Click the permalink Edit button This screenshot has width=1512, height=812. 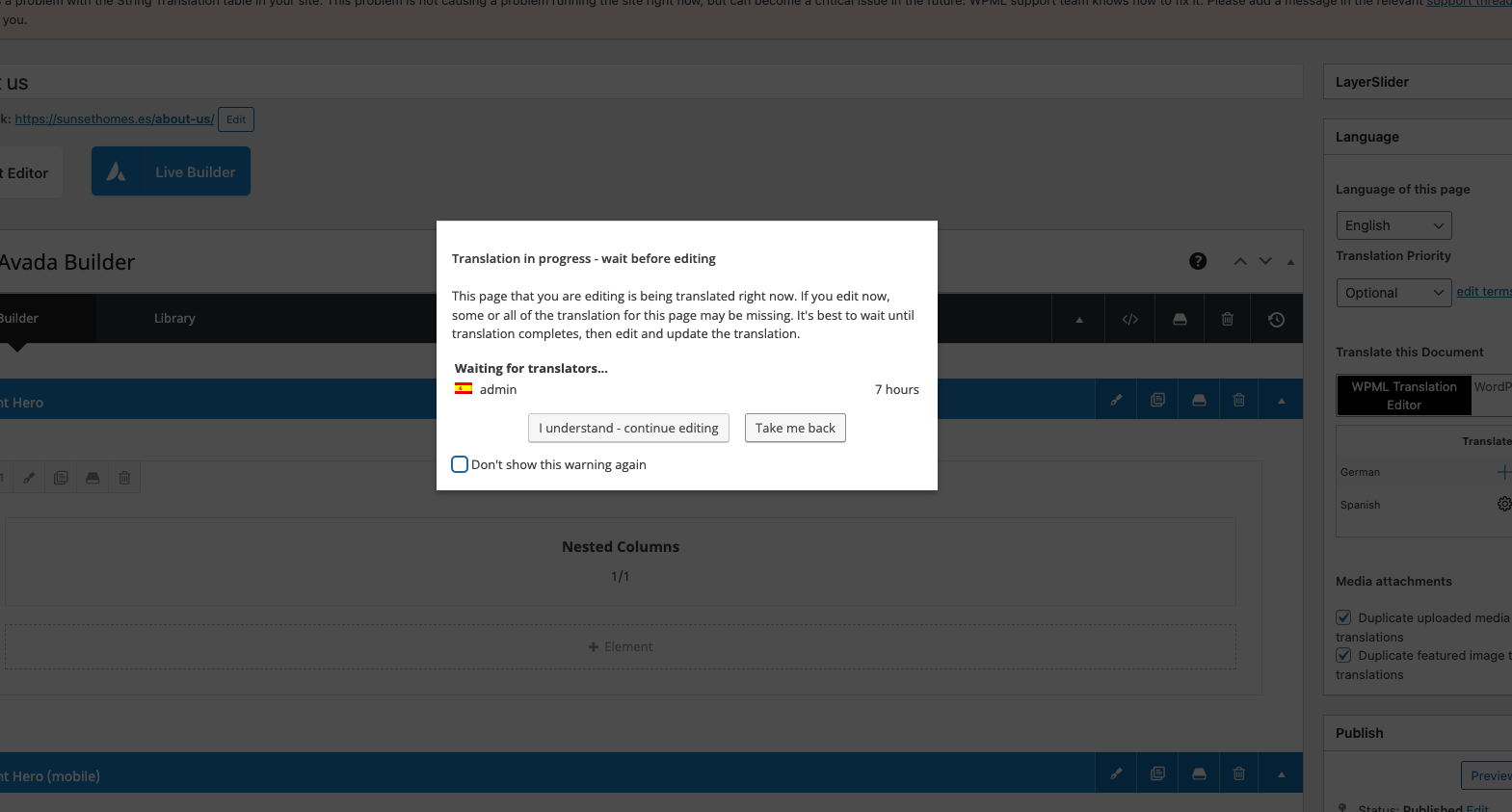[x=236, y=119]
